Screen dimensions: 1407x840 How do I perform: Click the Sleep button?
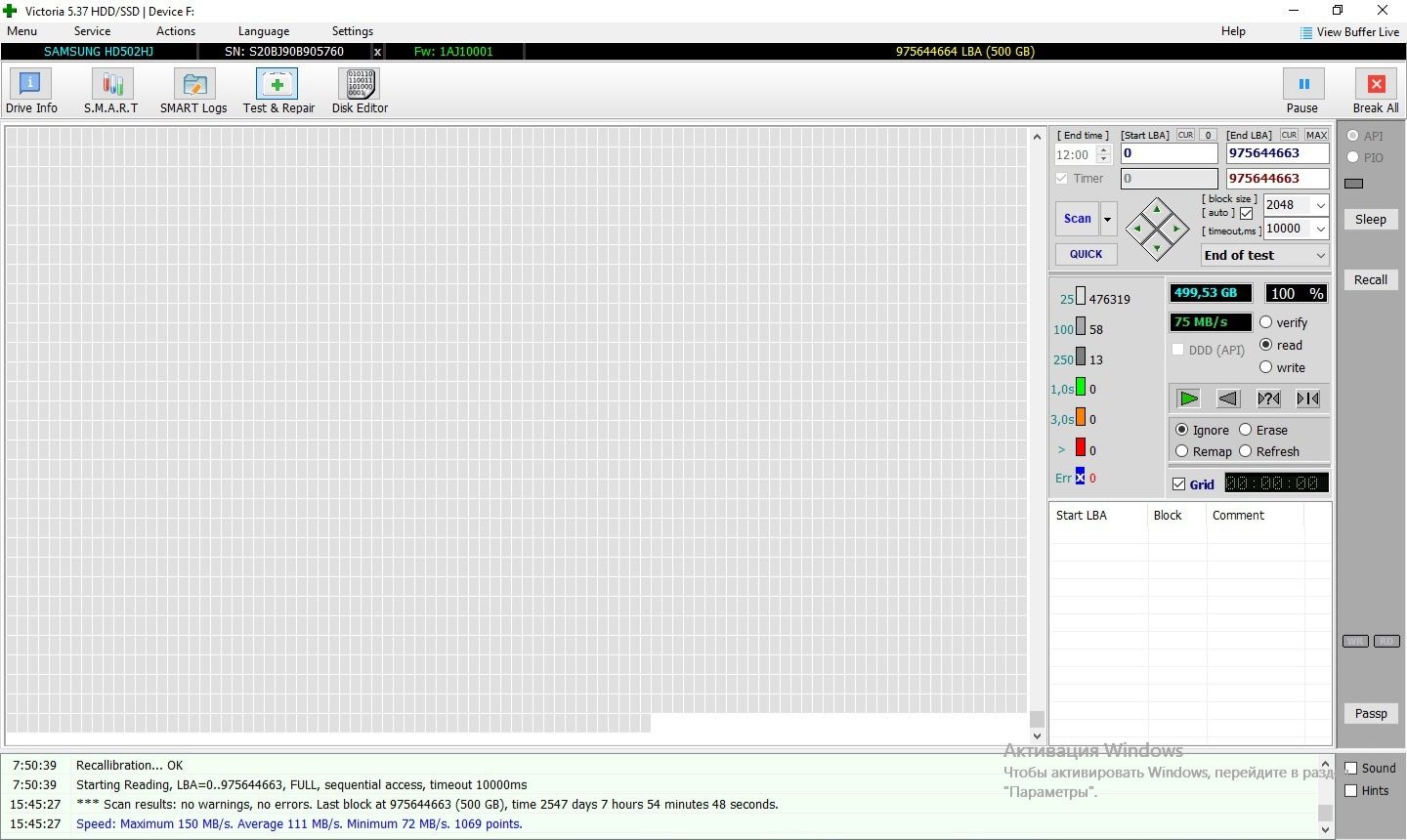(1370, 220)
